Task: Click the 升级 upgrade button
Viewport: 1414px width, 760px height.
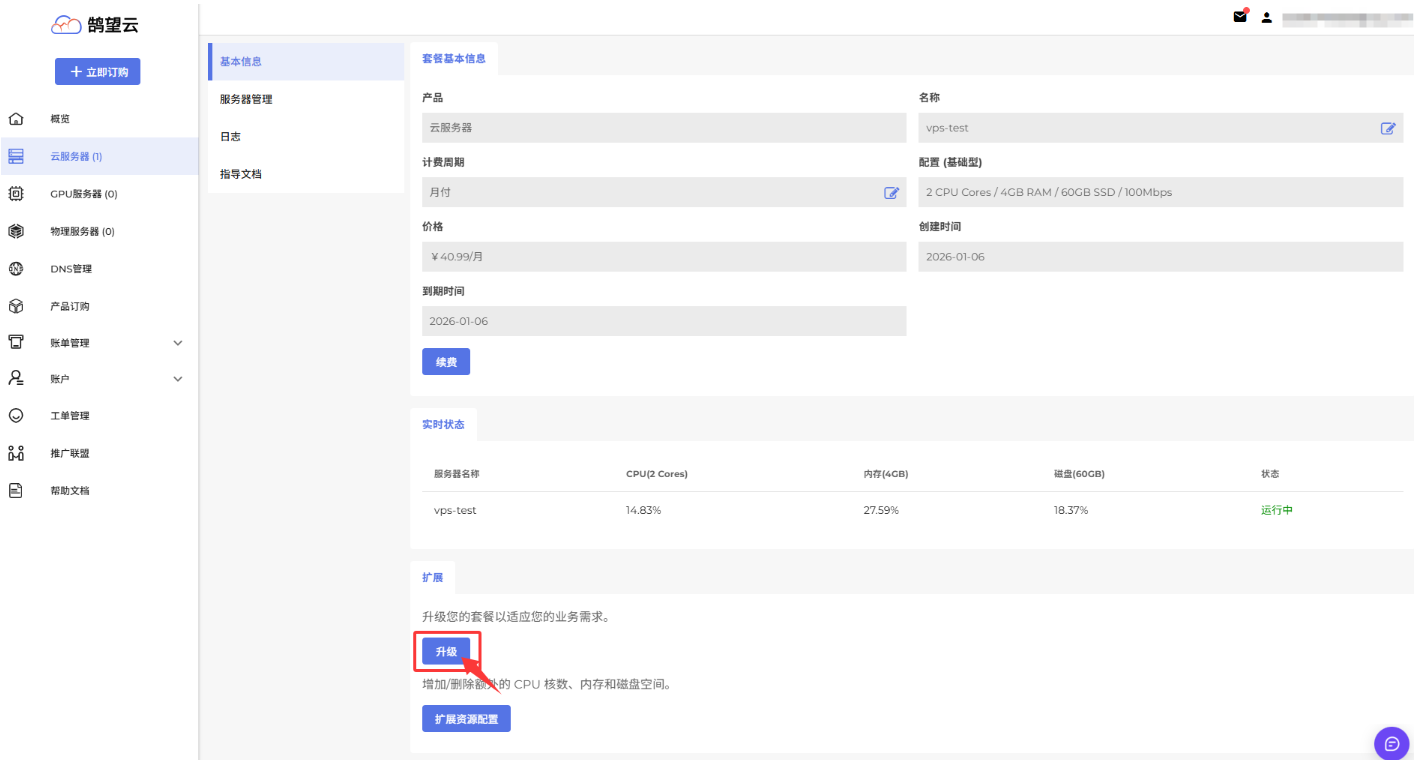Action: tap(446, 652)
